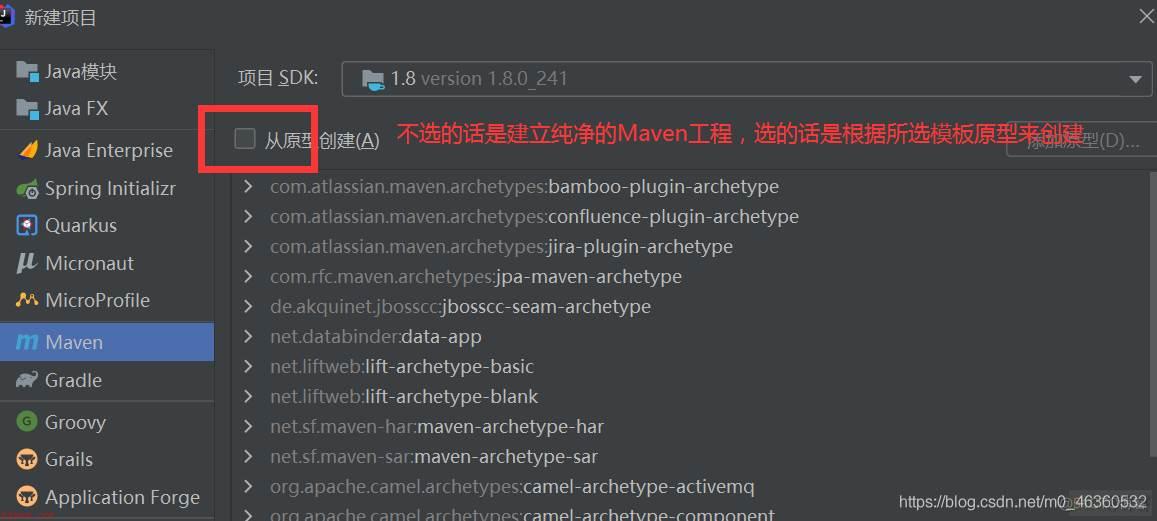1157x521 pixels.
Task: Select the lift-archetype-basic row text
Action: [402, 367]
